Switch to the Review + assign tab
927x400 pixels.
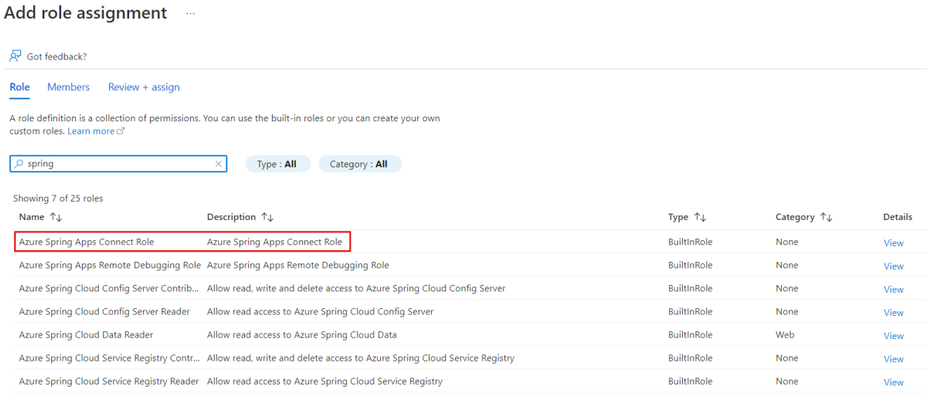[144, 87]
